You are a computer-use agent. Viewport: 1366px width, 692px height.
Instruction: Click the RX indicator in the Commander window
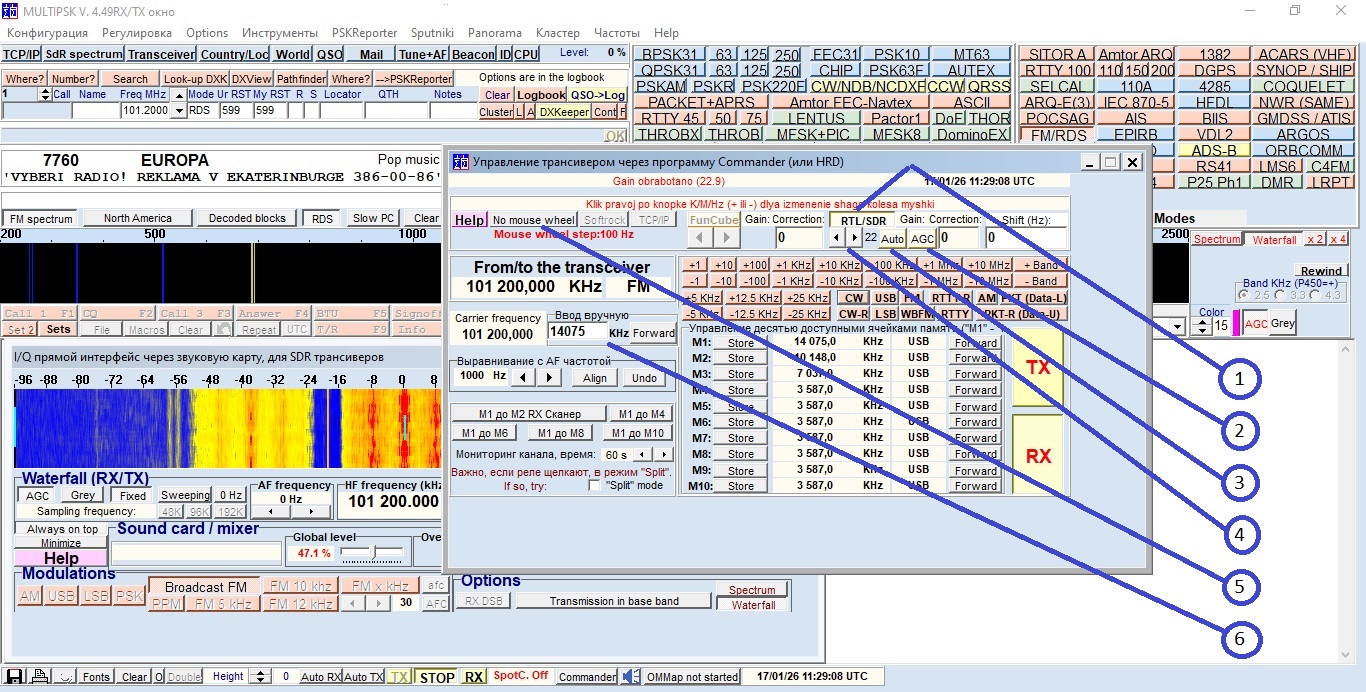point(1038,455)
